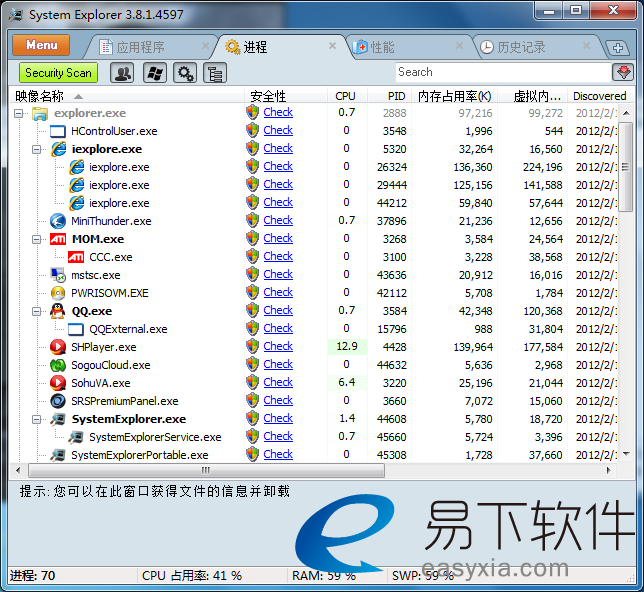Click status bar text 进程: 70
This screenshot has width=644, height=592.
pyautogui.click(x=33, y=576)
